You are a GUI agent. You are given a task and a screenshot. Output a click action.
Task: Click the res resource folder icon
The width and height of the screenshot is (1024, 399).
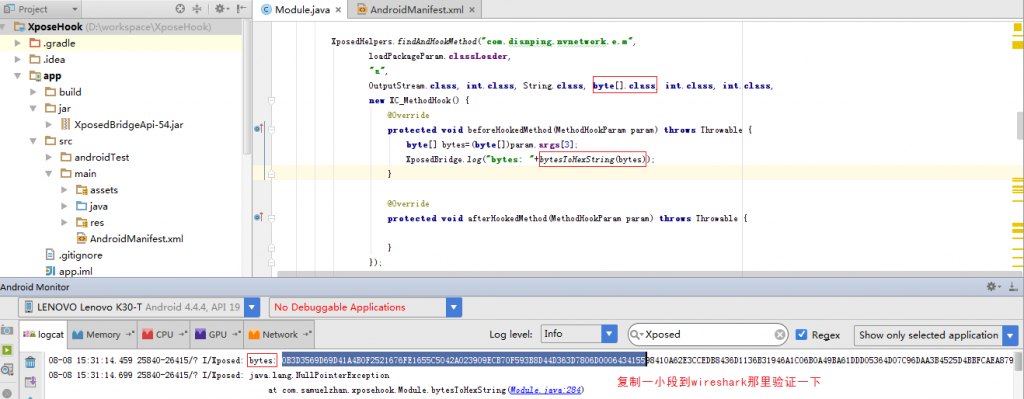click(x=82, y=223)
